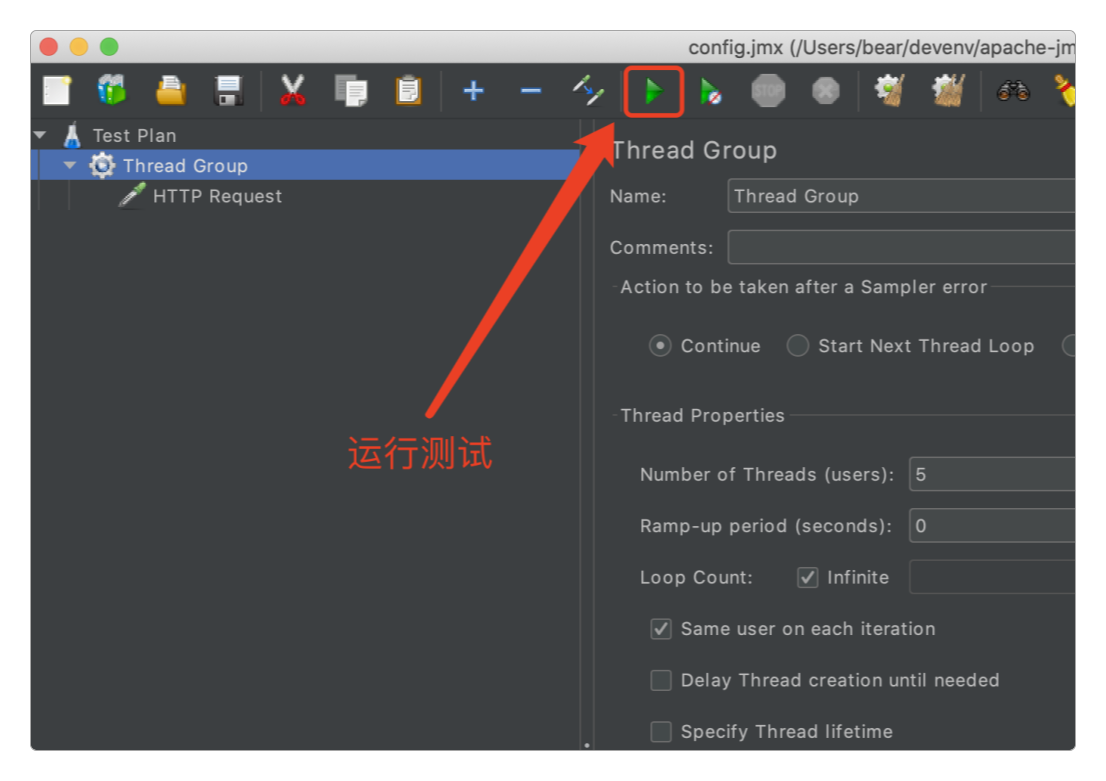
Task: Close the window with red button
Action: (x=49, y=47)
